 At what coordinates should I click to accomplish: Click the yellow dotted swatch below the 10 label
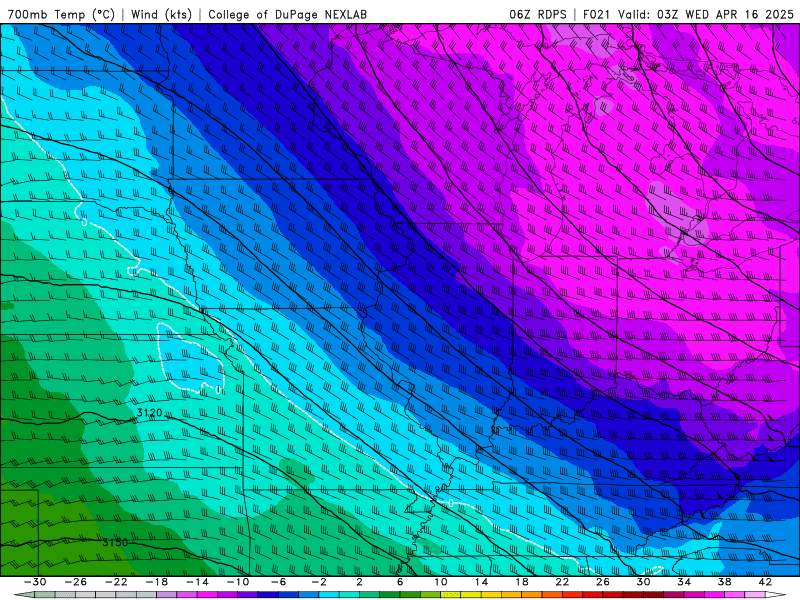451,594
